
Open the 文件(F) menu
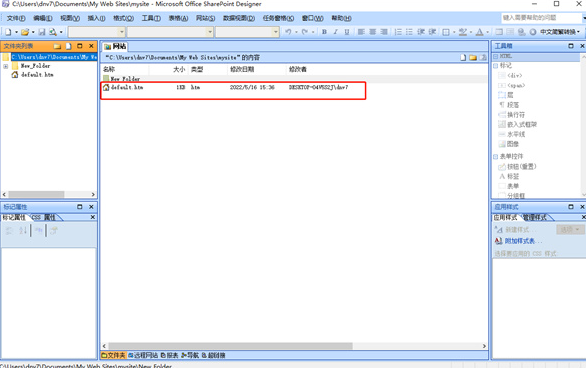[x=16, y=18]
